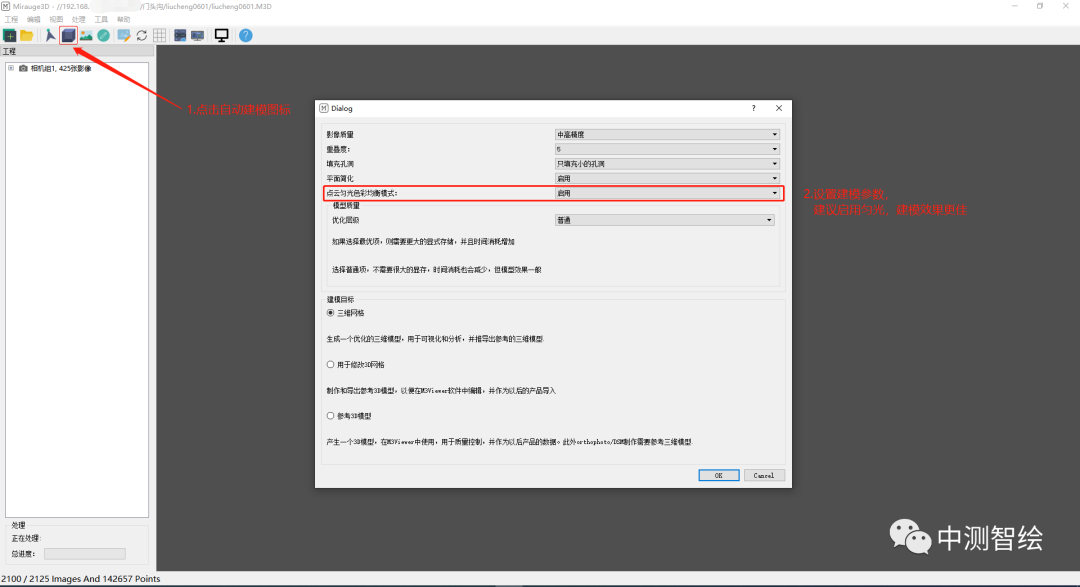Choose the 参考3D模型 radio option
Viewport: 1080px width, 587px height.
[331, 416]
